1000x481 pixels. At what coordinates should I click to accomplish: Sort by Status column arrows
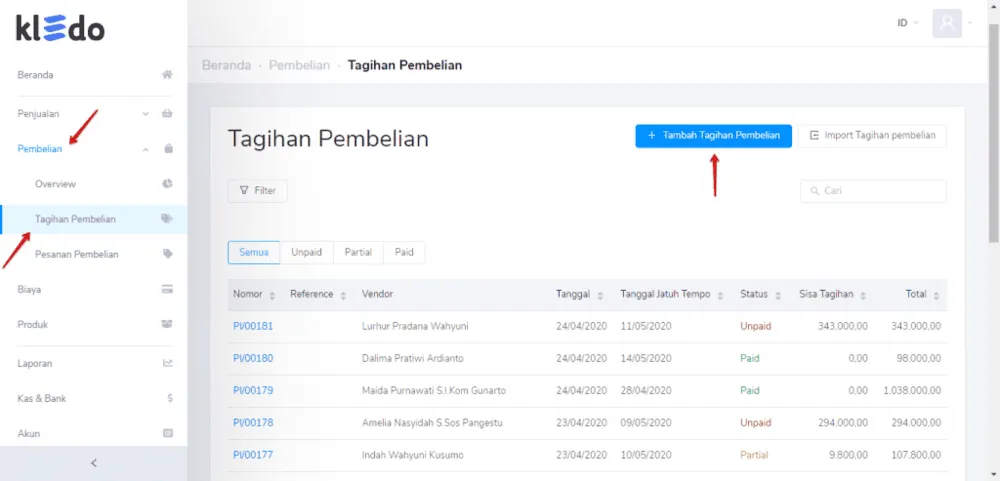(779, 295)
